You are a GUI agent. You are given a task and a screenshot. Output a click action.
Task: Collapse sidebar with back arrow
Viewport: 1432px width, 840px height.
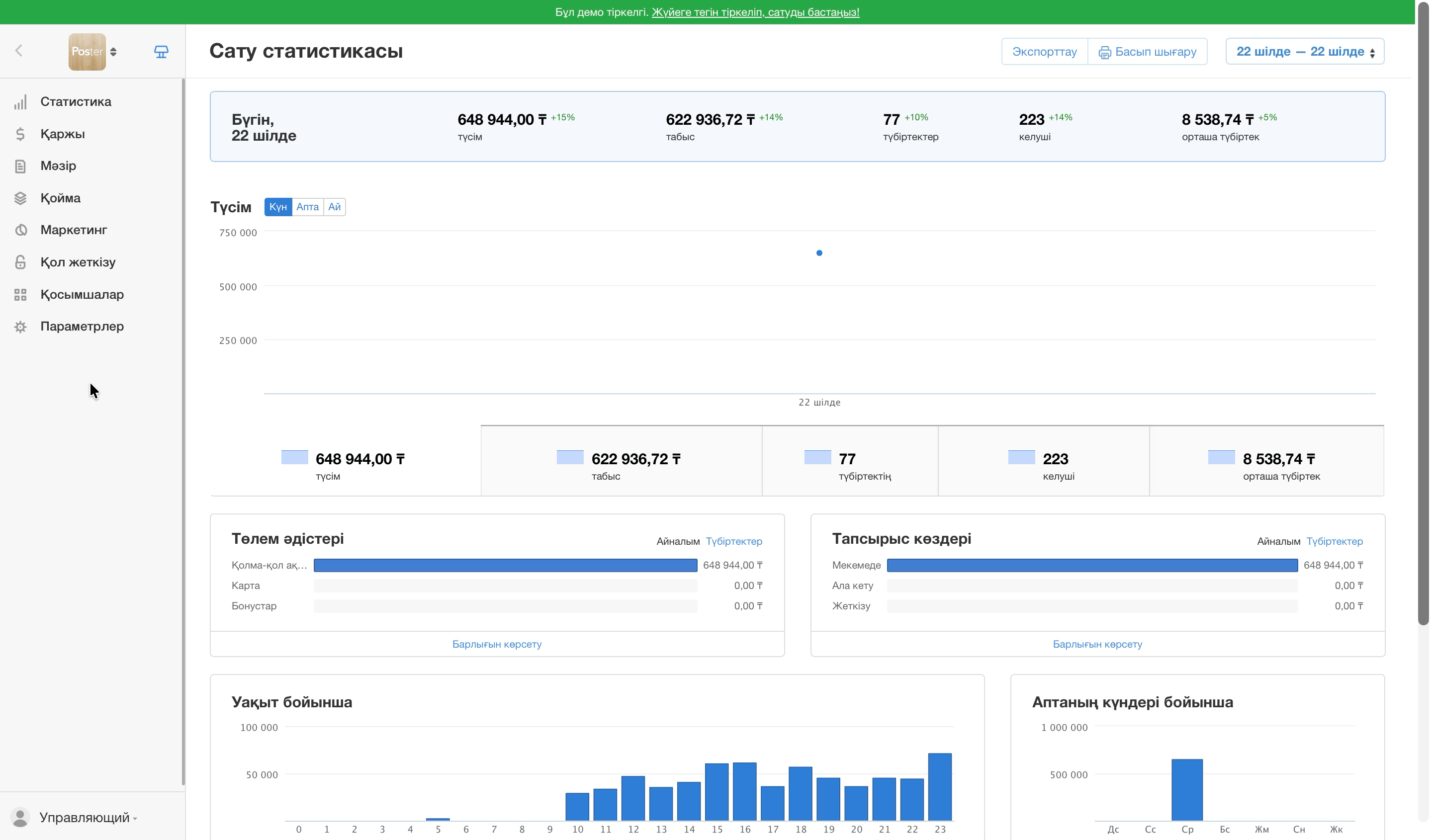tap(19, 51)
